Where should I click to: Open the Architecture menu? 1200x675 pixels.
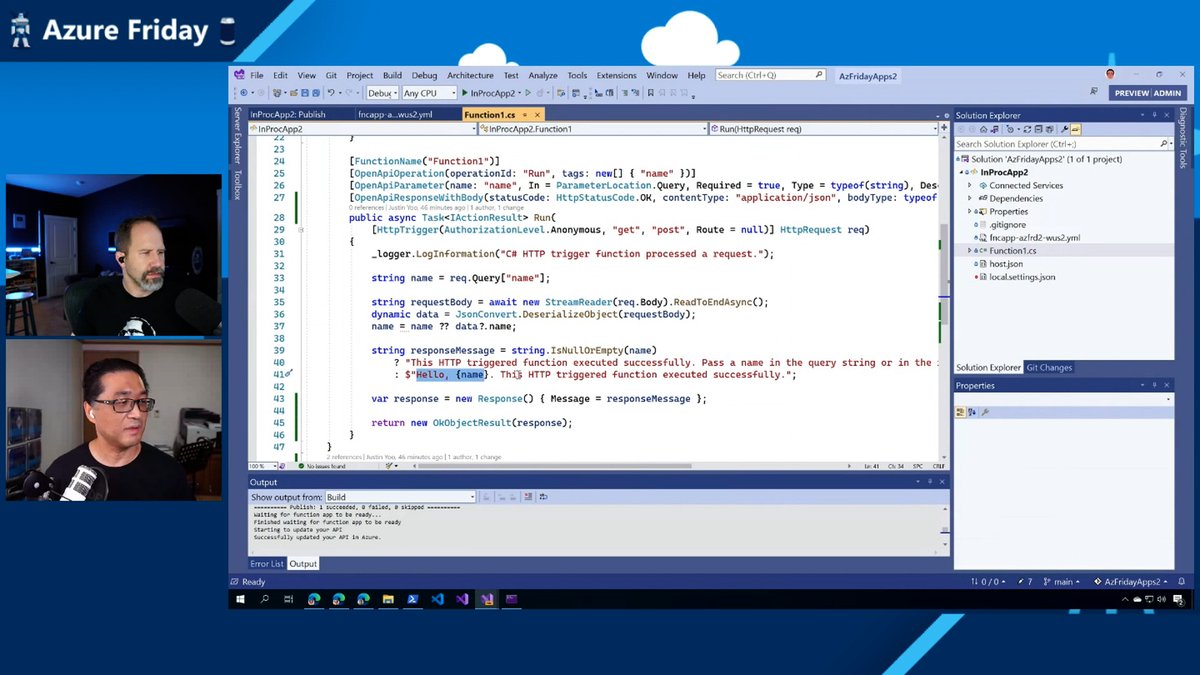click(x=470, y=75)
